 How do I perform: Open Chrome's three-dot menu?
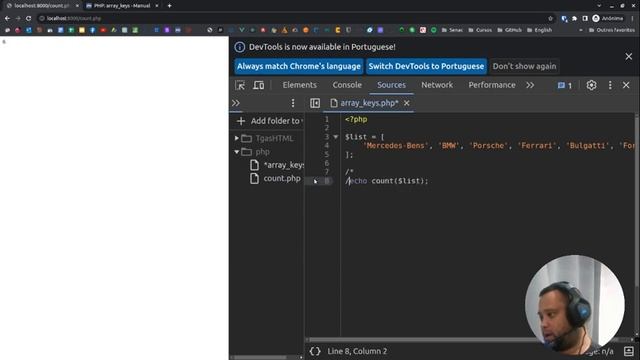[632, 18]
